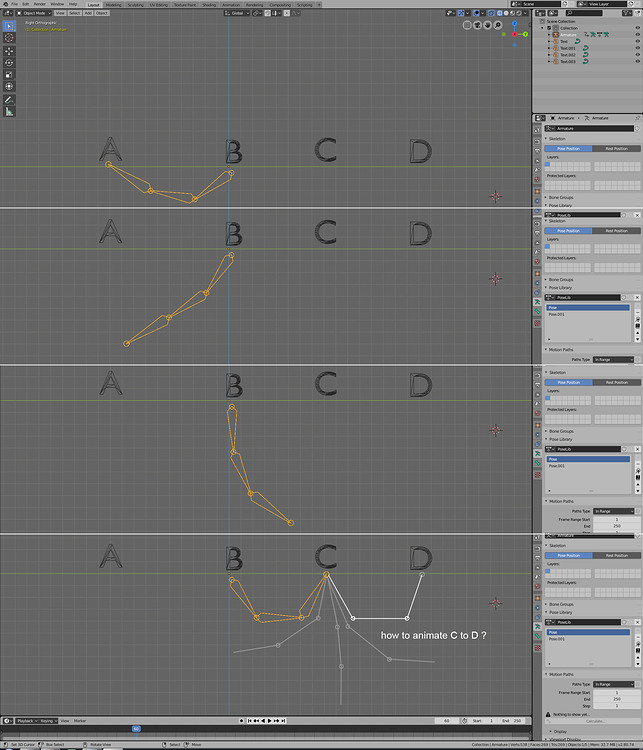The height and width of the screenshot is (750, 643).
Task: Open the pivot point dropdown
Action: 257,13
